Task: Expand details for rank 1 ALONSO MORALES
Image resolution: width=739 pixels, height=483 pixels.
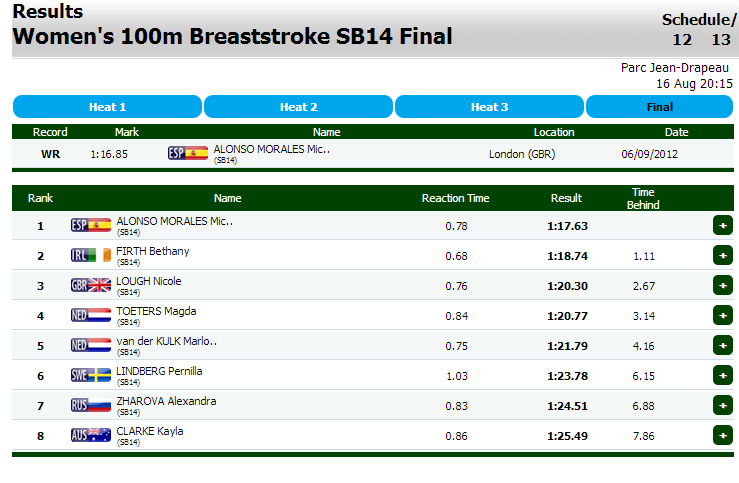Action: pyautogui.click(x=722, y=225)
